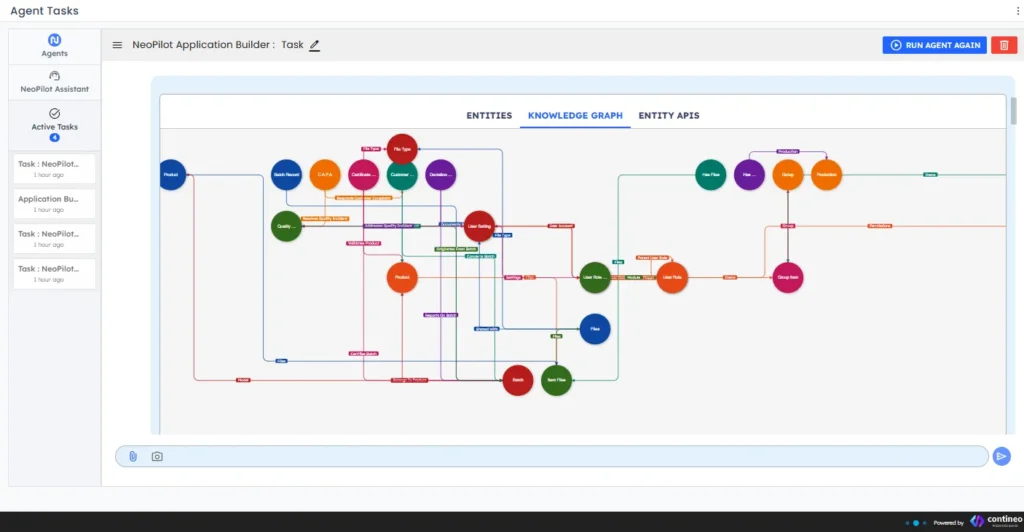Edit the task name with the pencil icon
Viewport: 1024px width, 532px height.
click(314, 45)
